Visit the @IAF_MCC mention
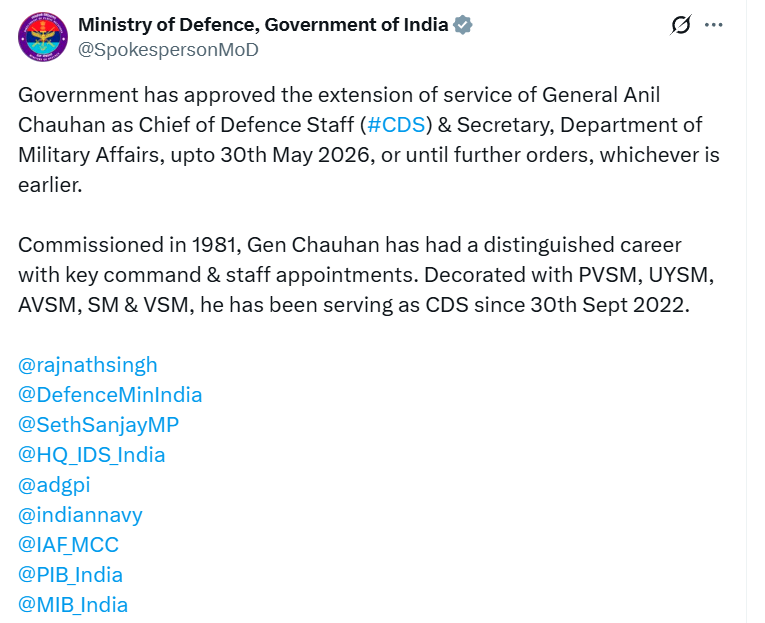This screenshot has height=623, width=765. 69,545
